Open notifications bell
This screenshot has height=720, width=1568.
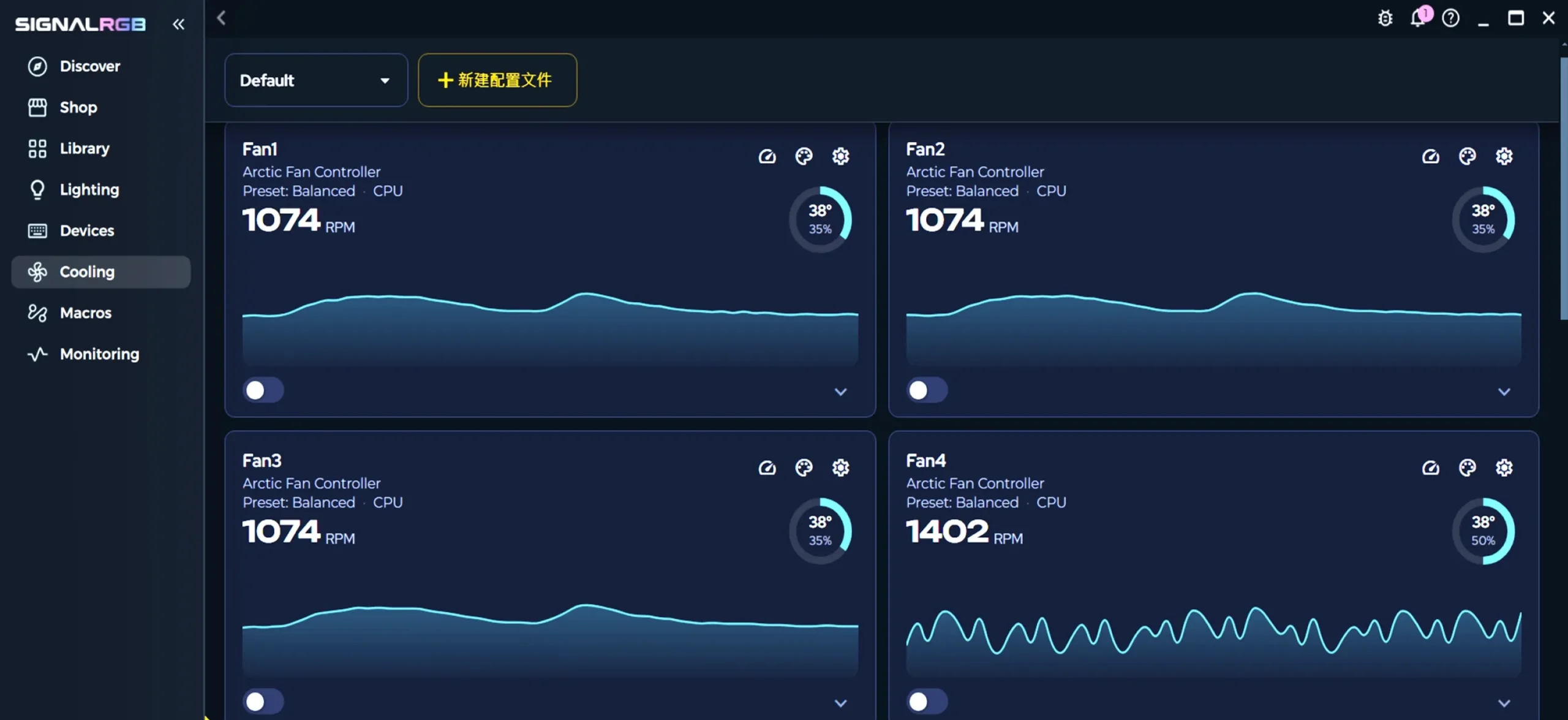tap(1417, 18)
